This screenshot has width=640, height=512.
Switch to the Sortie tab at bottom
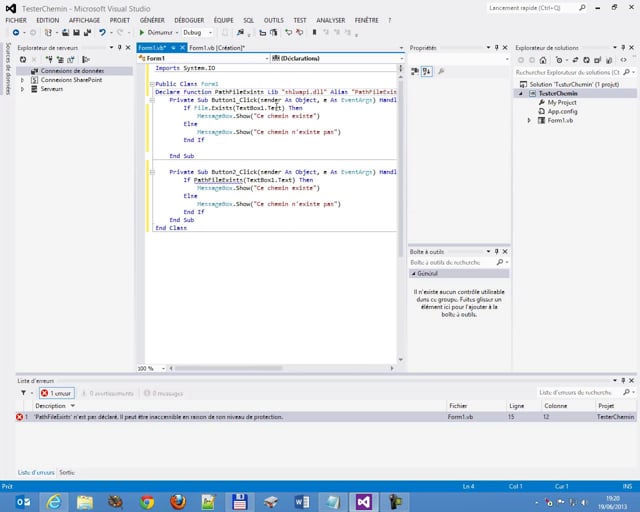point(67,472)
